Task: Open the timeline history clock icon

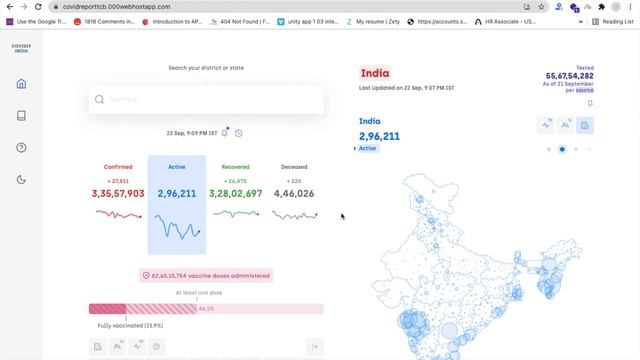Action: tap(239, 133)
